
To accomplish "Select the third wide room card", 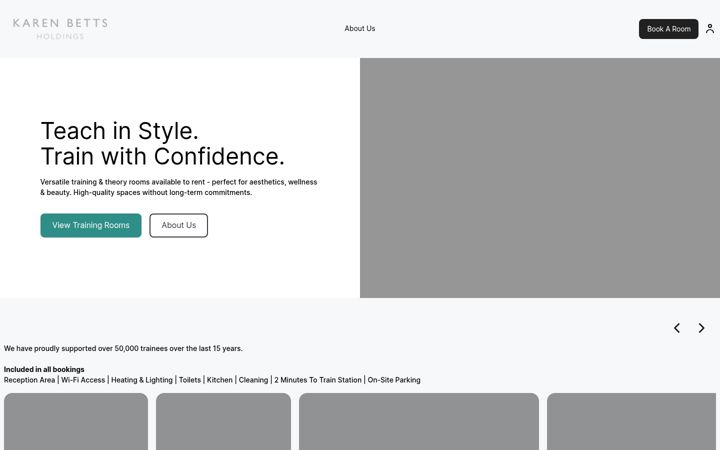I will 419,422.
